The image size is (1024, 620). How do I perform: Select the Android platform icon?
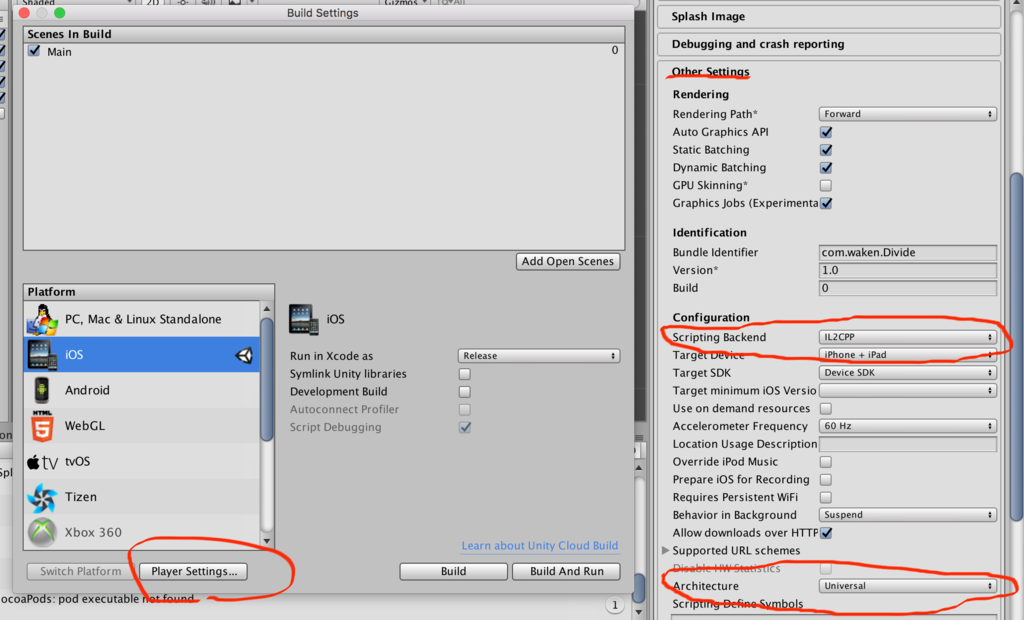pyautogui.click(x=45, y=390)
